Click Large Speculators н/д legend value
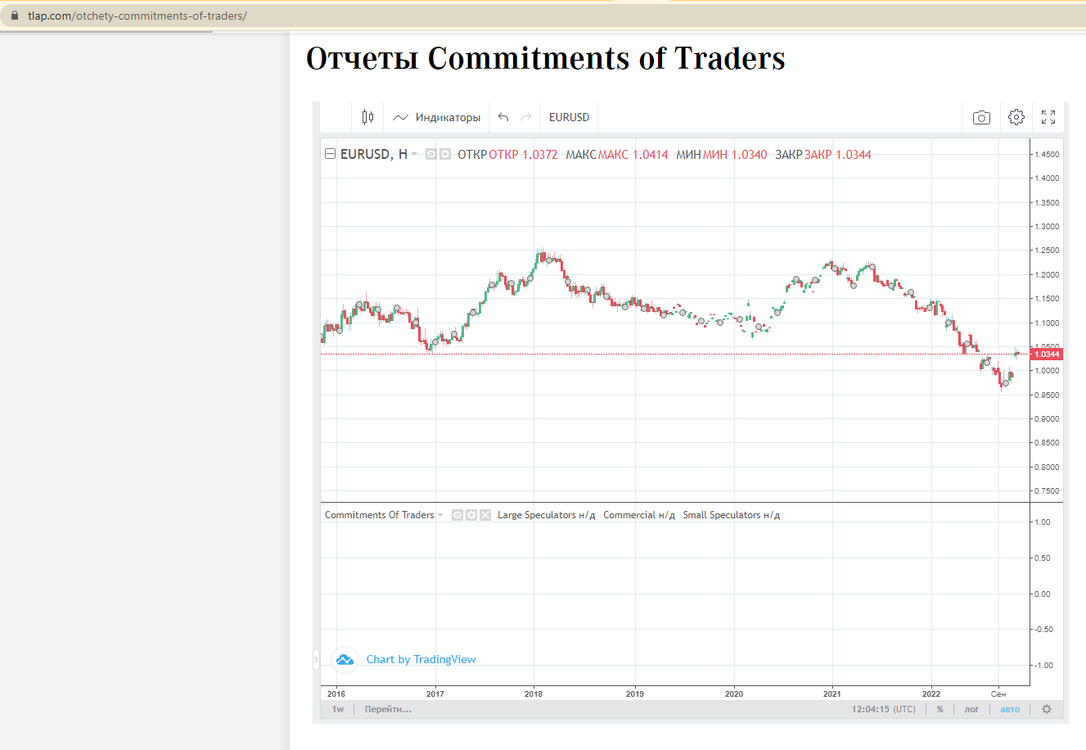This screenshot has width=1086, height=750. coord(546,515)
